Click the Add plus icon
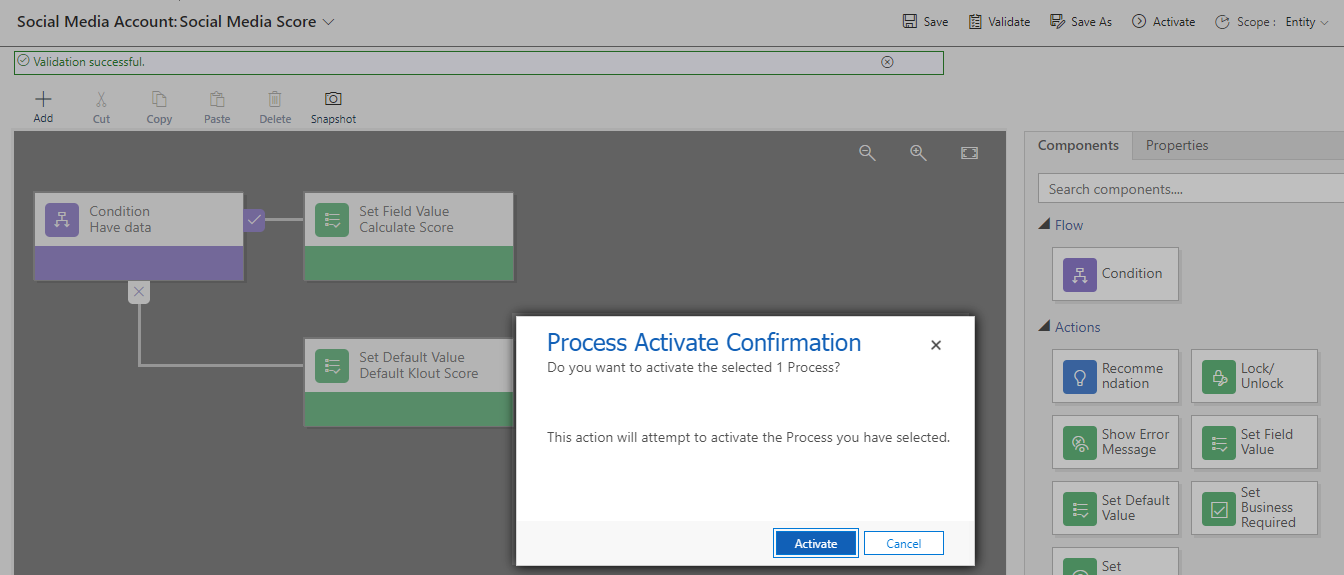This screenshot has width=1344, height=575. pyautogui.click(x=43, y=99)
